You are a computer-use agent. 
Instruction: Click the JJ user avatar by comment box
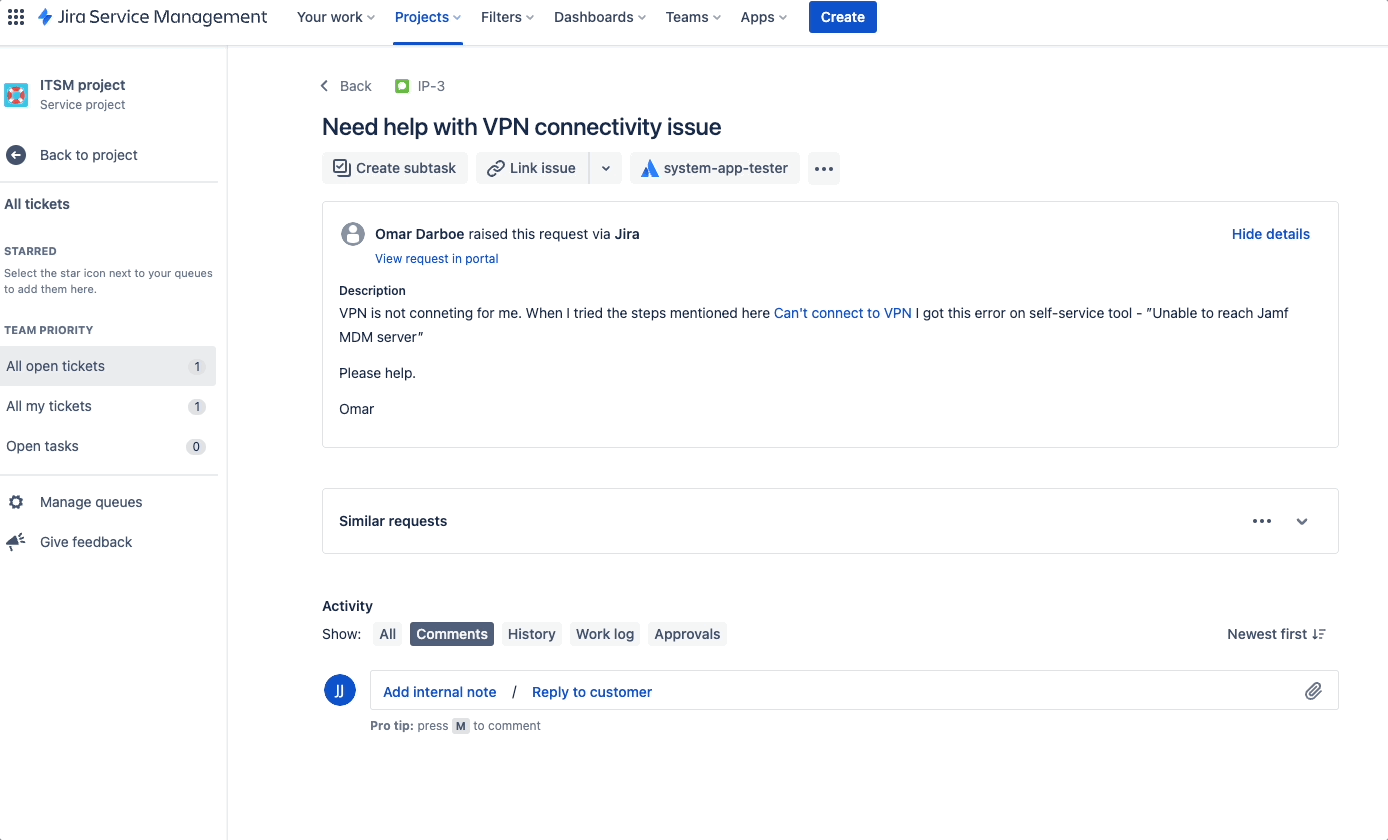click(340, 690)
